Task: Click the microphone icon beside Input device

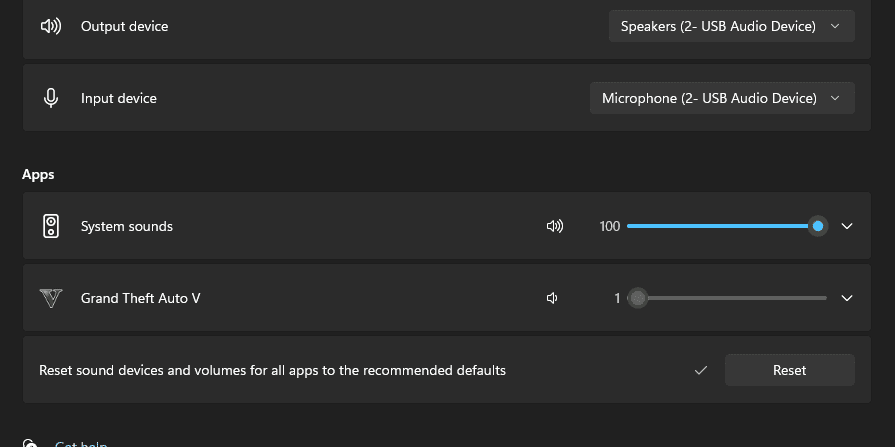Action: 51,98
